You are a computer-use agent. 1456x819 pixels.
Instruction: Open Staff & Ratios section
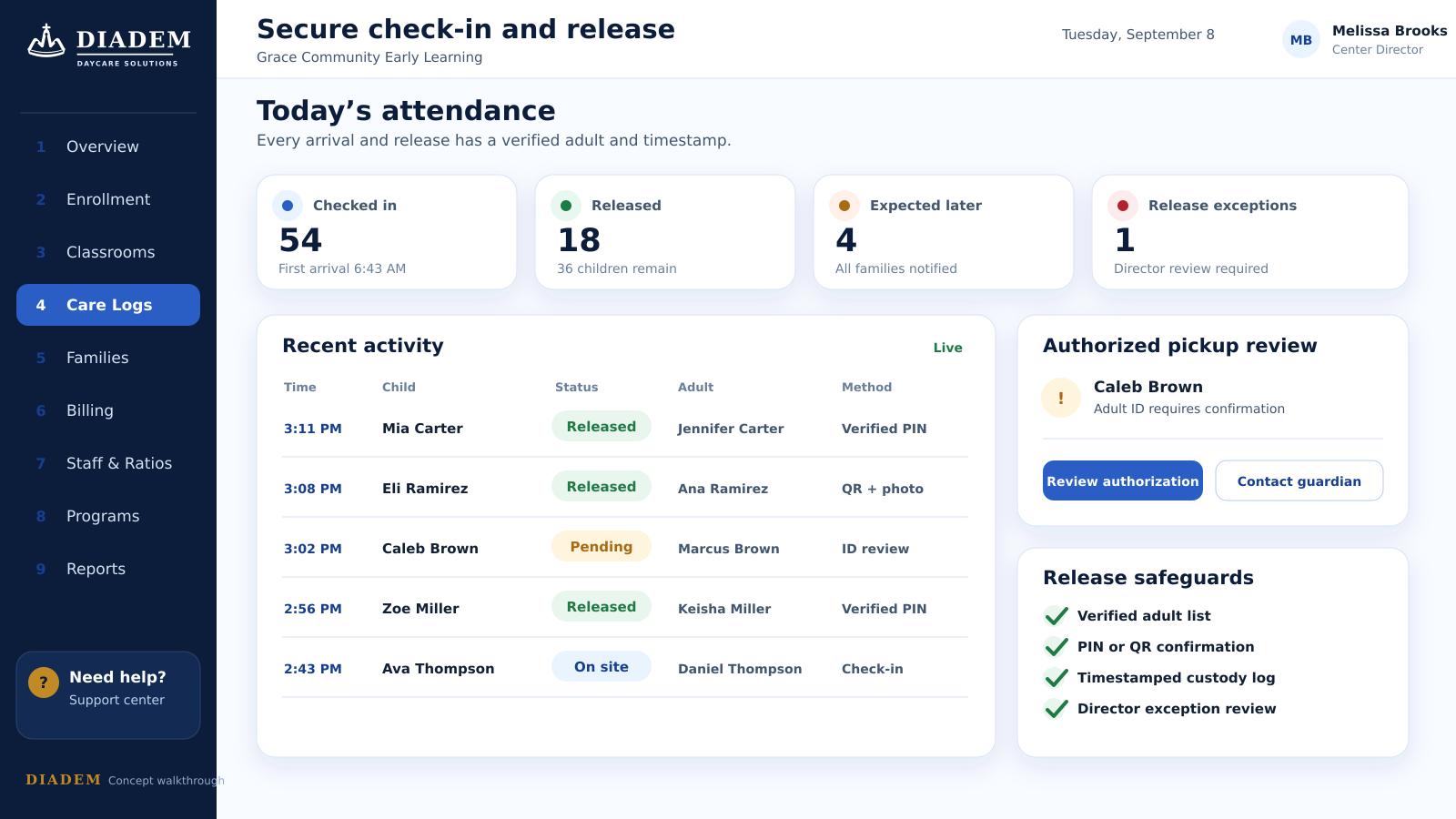tap(108, 463)
